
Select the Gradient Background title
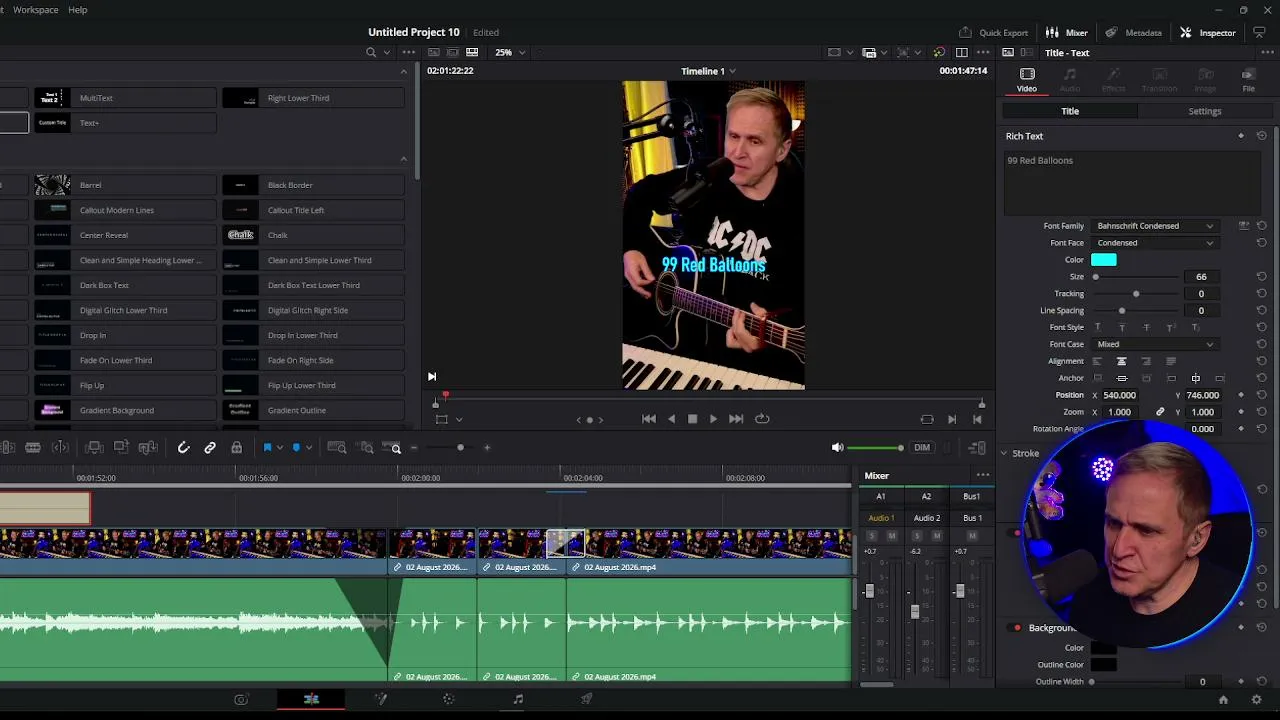tap(125, 410)
